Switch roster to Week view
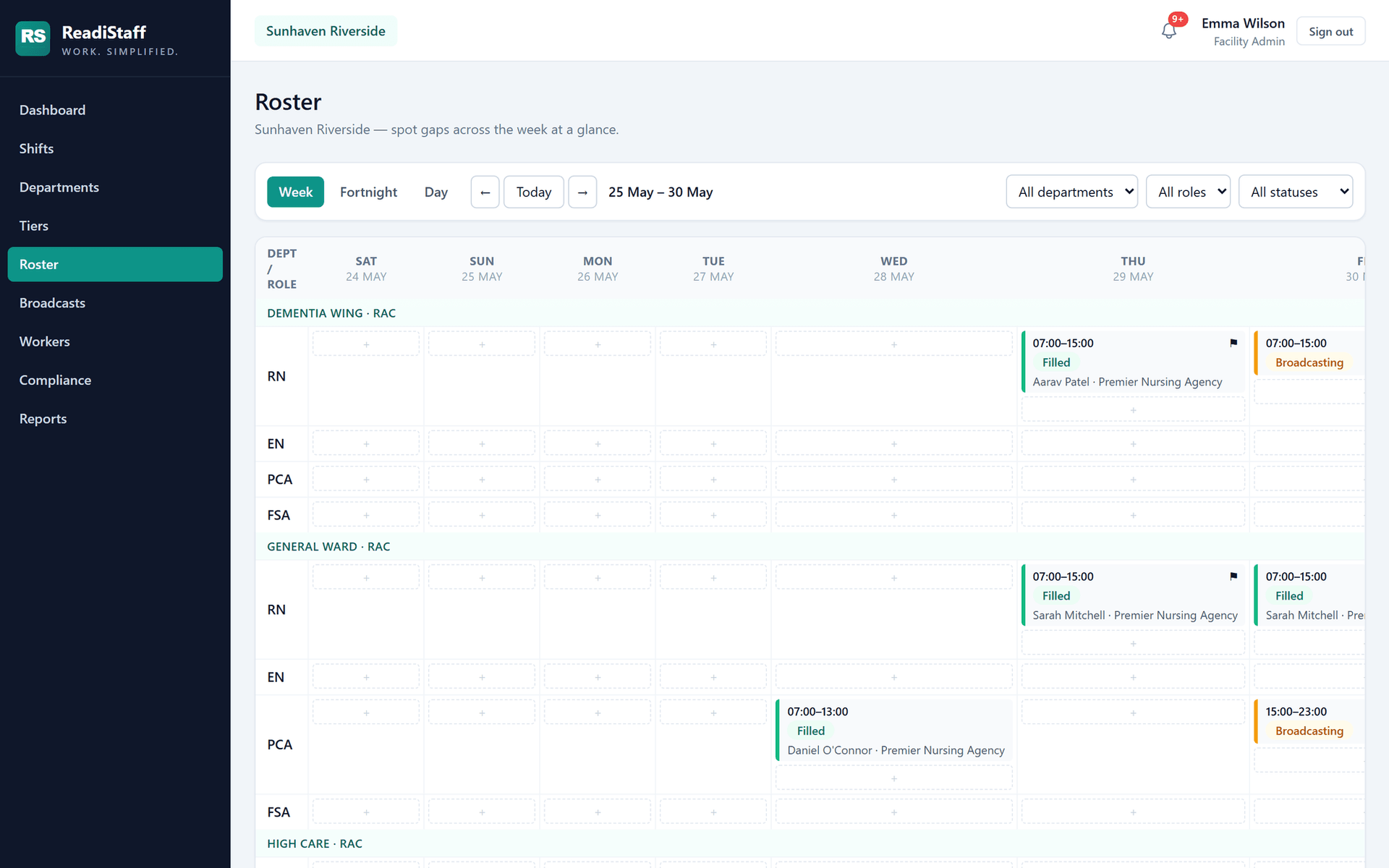This screenshot has width=1389, height=868. click(295, 192)
